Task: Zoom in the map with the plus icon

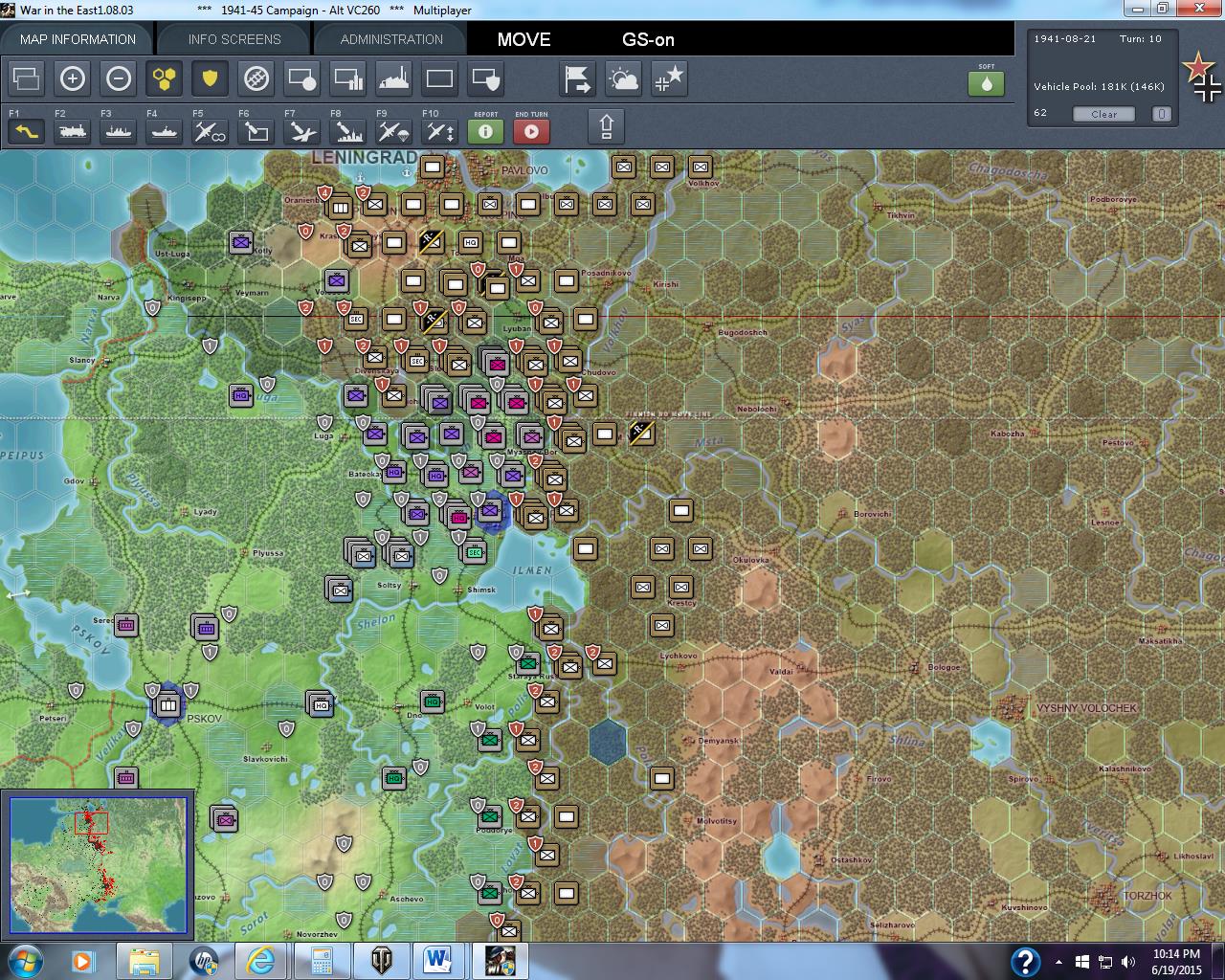Action: pyautogui.click(x=73, y=78)
